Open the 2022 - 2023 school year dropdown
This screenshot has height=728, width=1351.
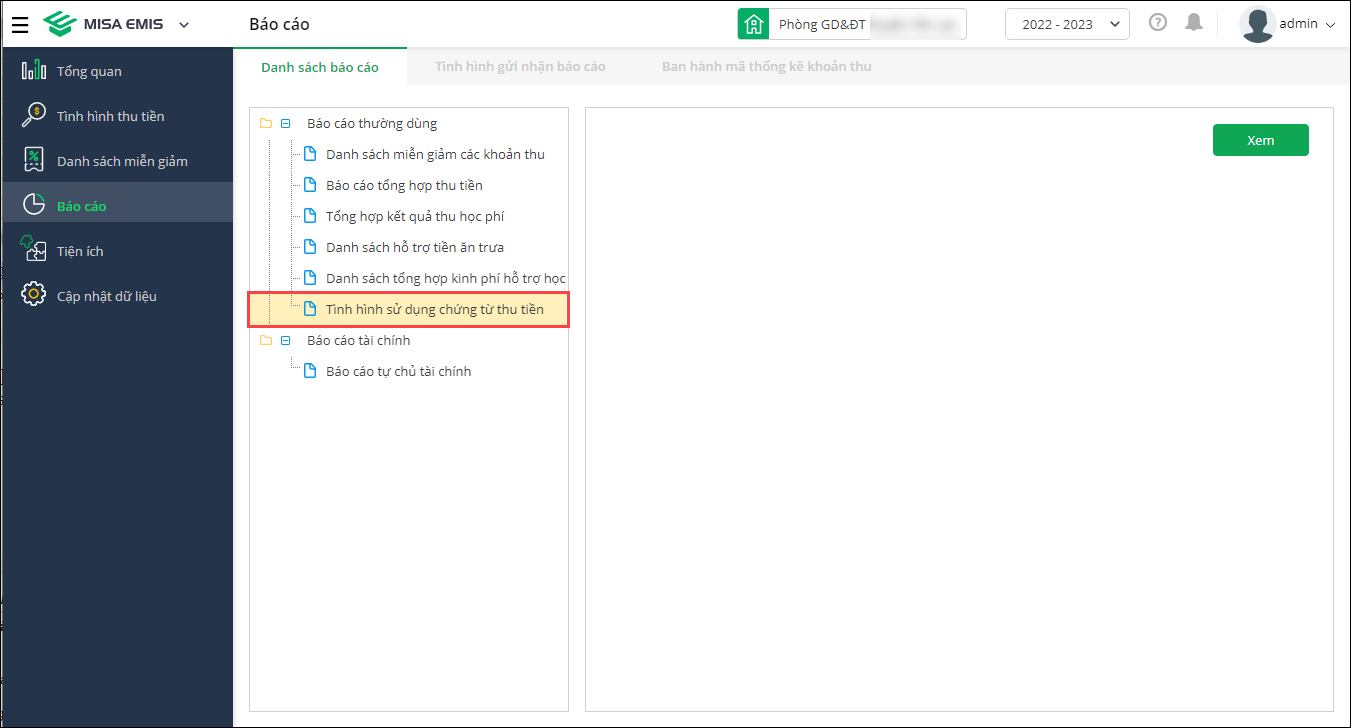(x=1067, y=24)
